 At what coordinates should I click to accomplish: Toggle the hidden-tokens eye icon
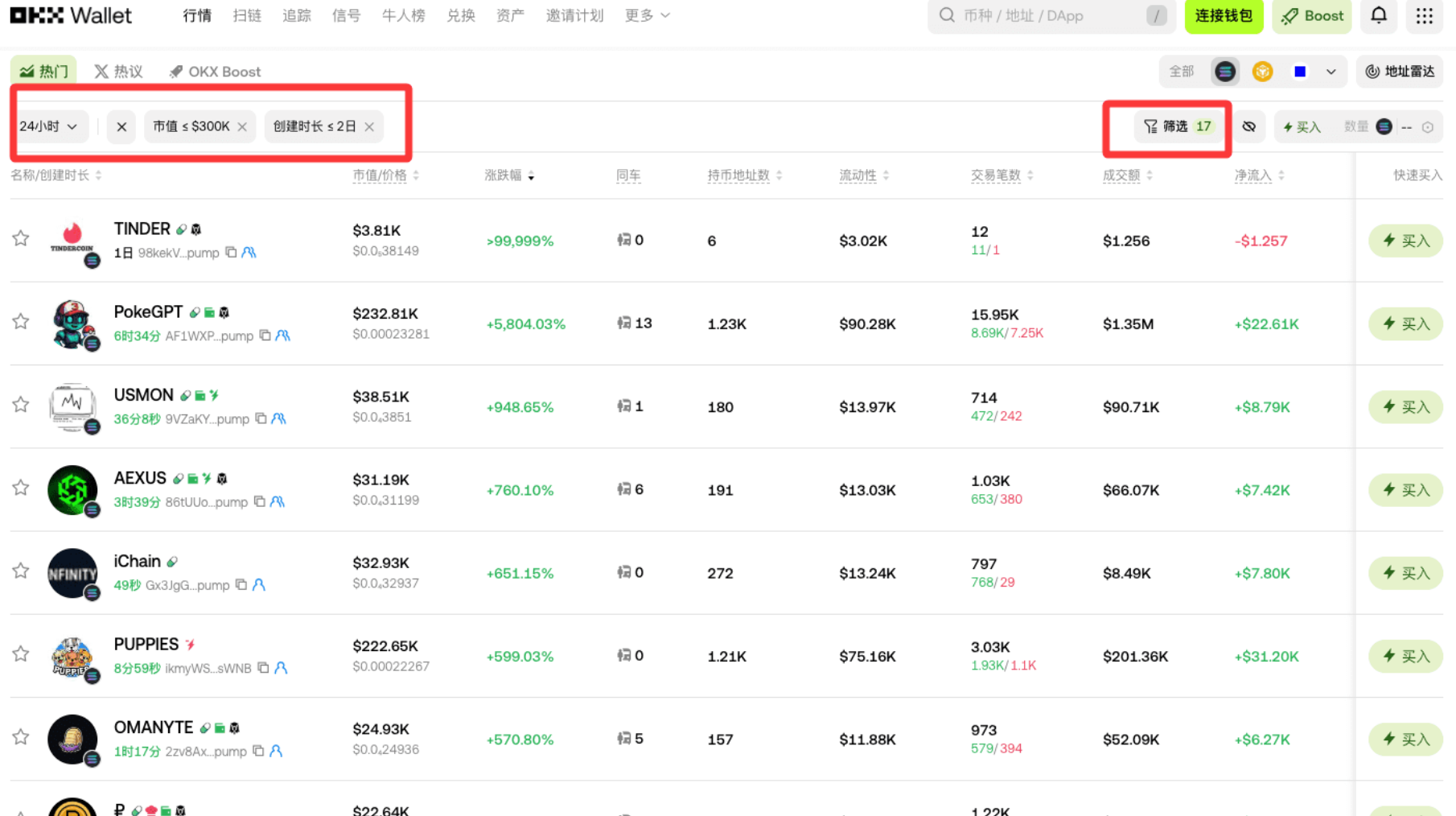1248,126
